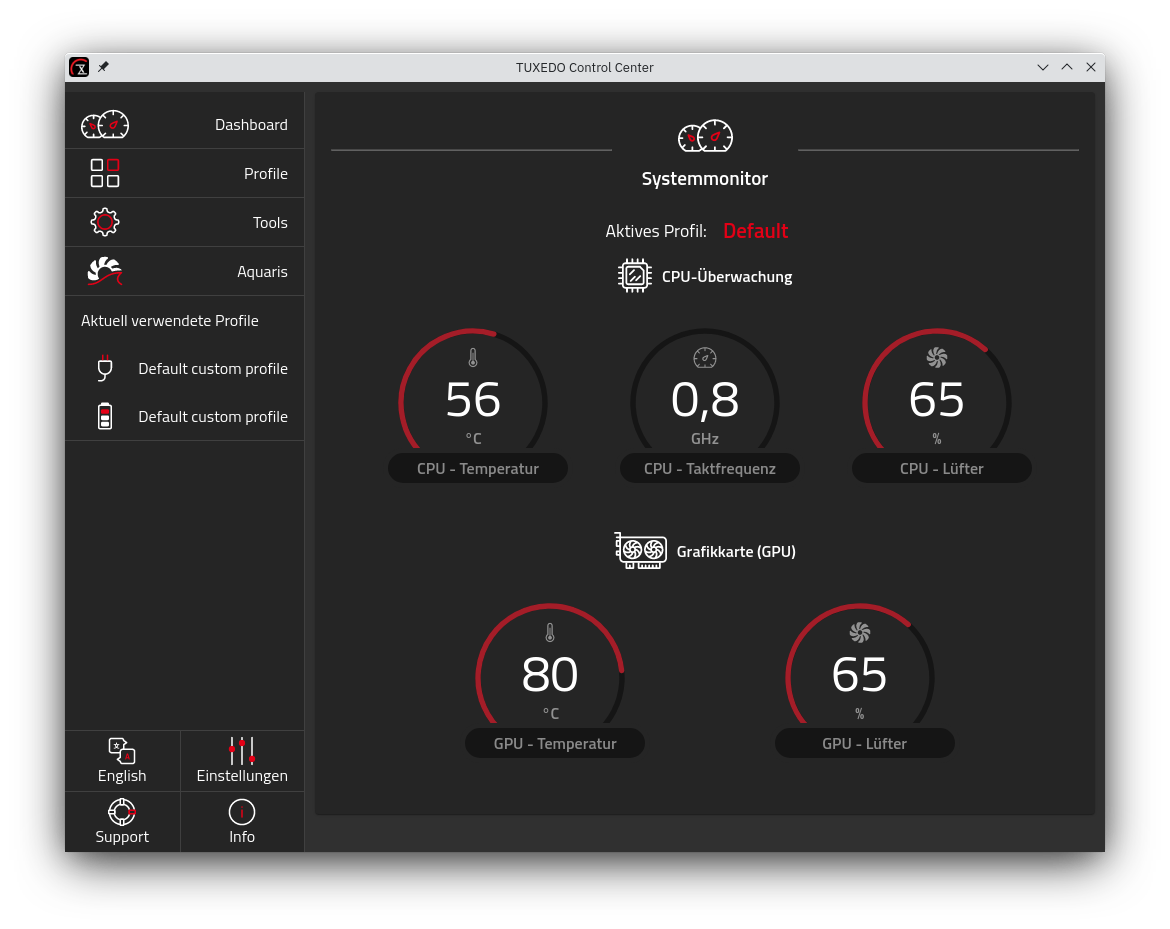The image size is (1170, 929).
Task: Click the Dashboard gauges icon in sidebar
Action: tap(105, 125)
